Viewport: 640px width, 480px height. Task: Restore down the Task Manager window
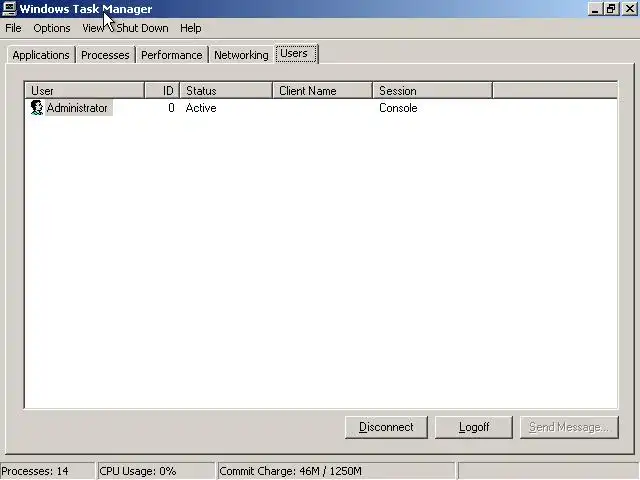coord(611,9)
